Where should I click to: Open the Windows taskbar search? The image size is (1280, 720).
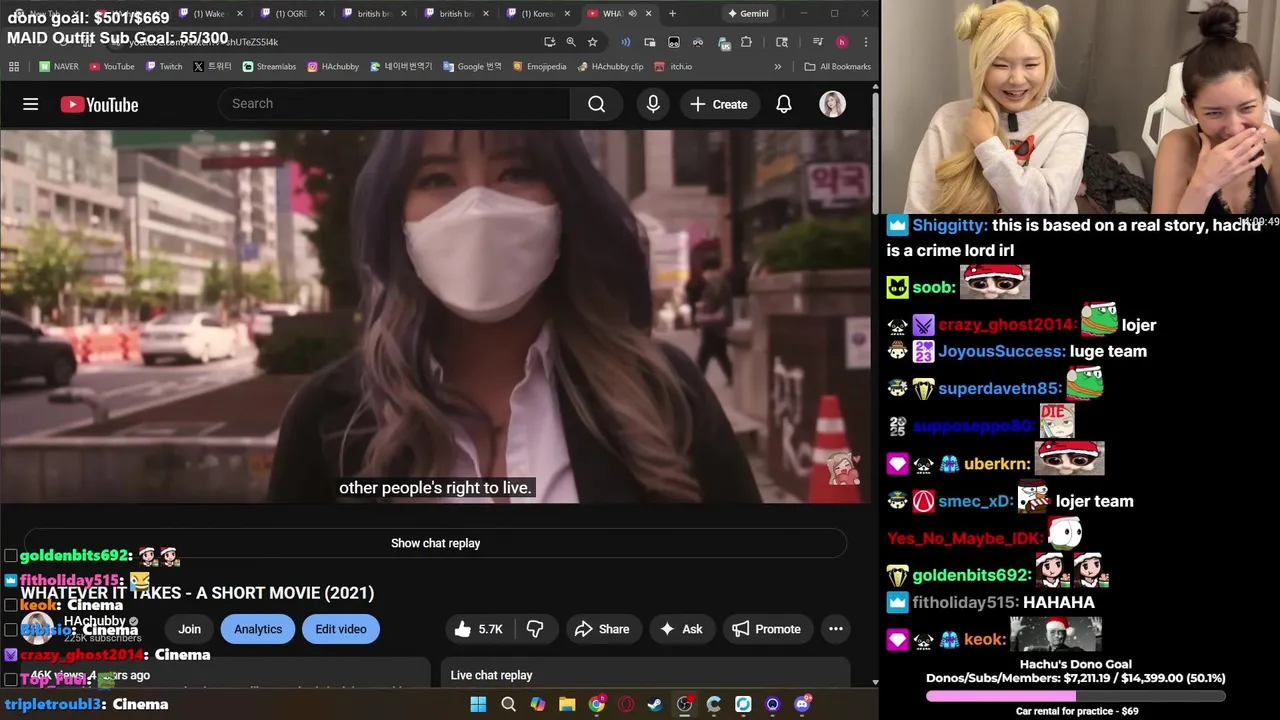coord(508,704)
